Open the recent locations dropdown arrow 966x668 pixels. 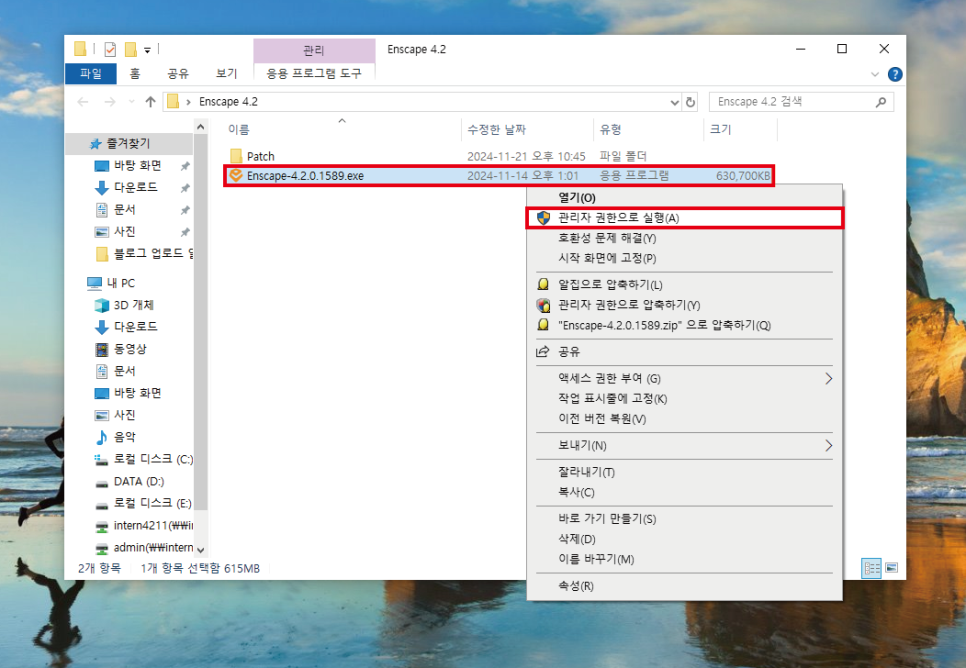coord(131,102)
